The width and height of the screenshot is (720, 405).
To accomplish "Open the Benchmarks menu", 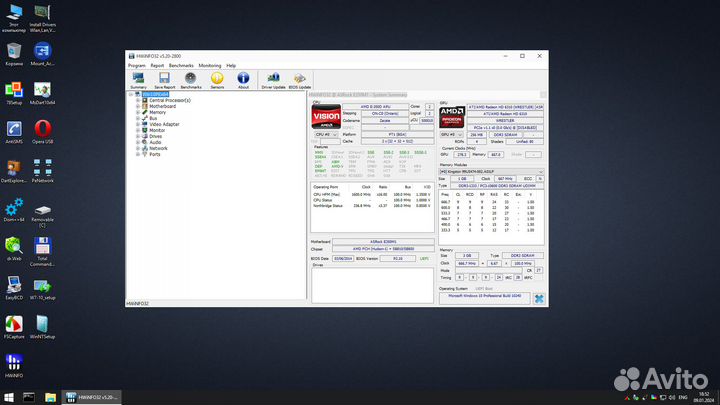I will coord(181,66).
